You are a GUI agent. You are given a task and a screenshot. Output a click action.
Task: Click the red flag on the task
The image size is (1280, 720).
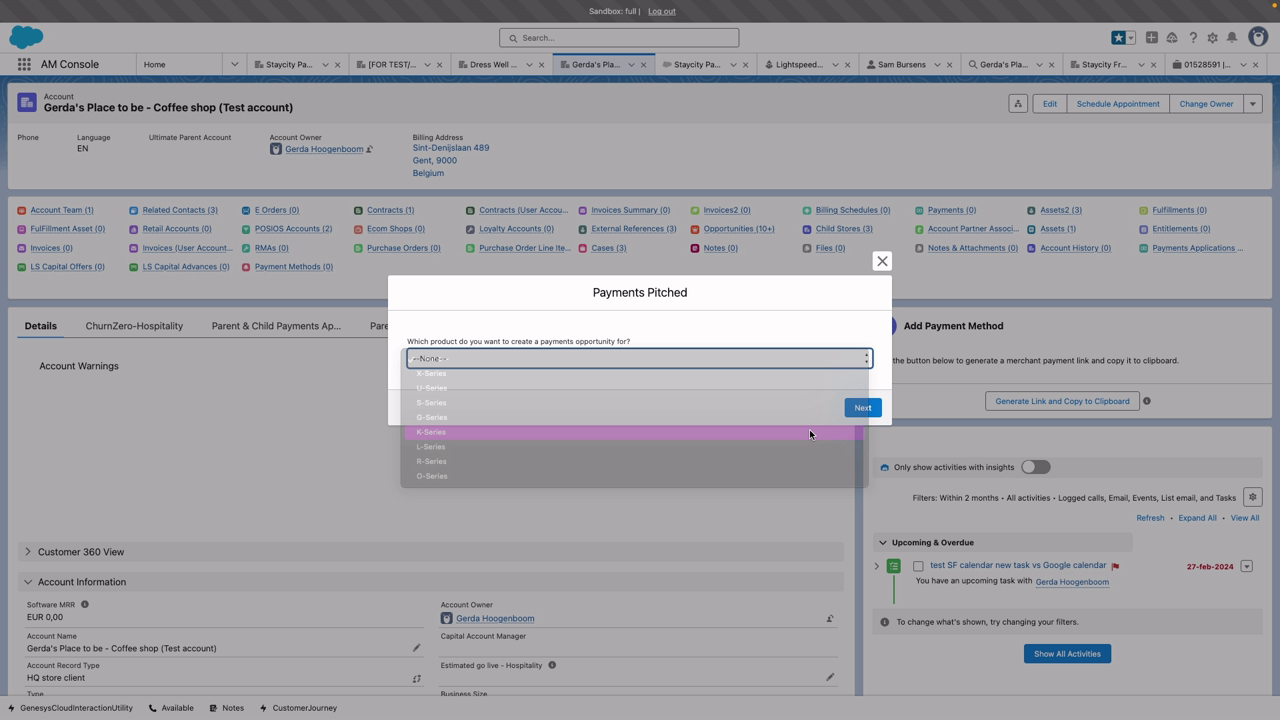pyautogui.click(x=1115, y=566)
